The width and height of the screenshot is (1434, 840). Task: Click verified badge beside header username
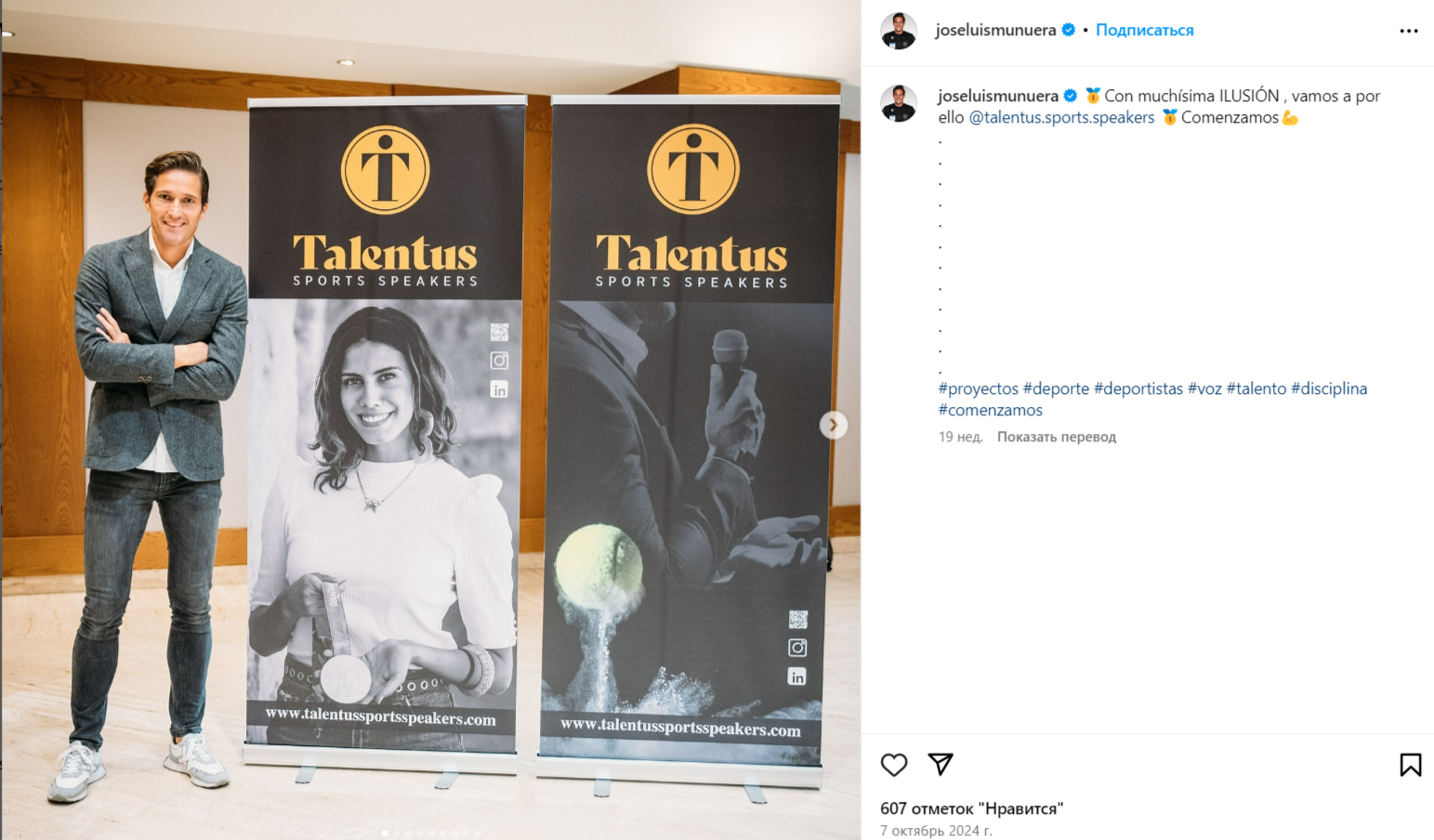1069,30
